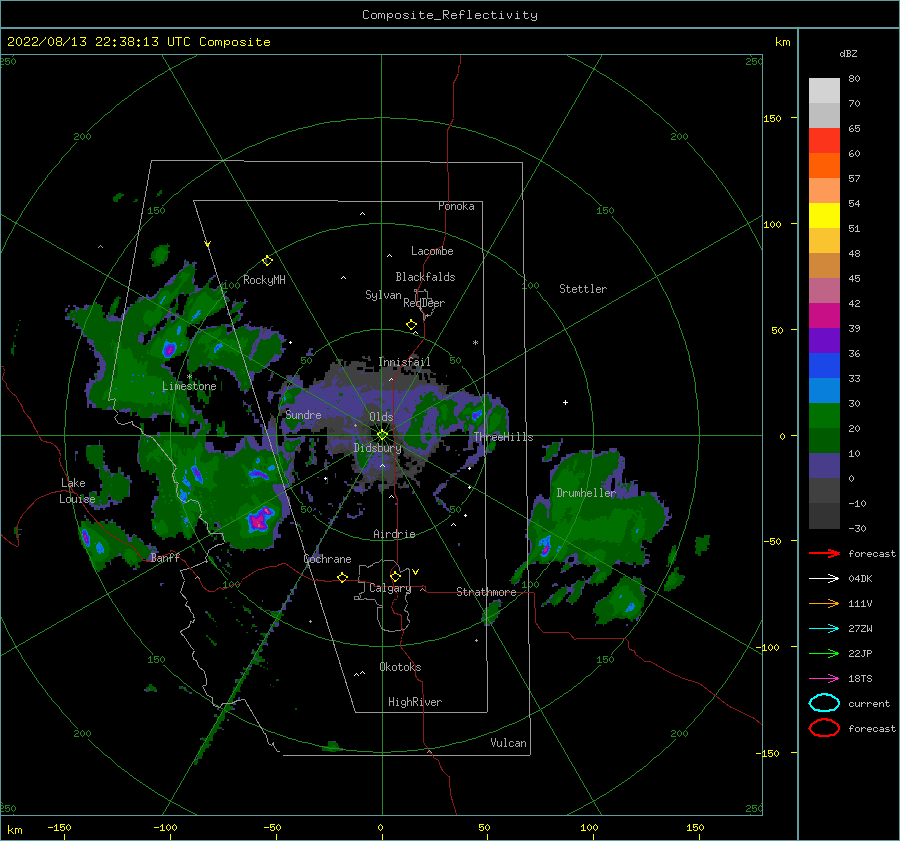Click the cyan current ellipse legend icon
Screen dimensions: 900x841
[x=824, y=703]
